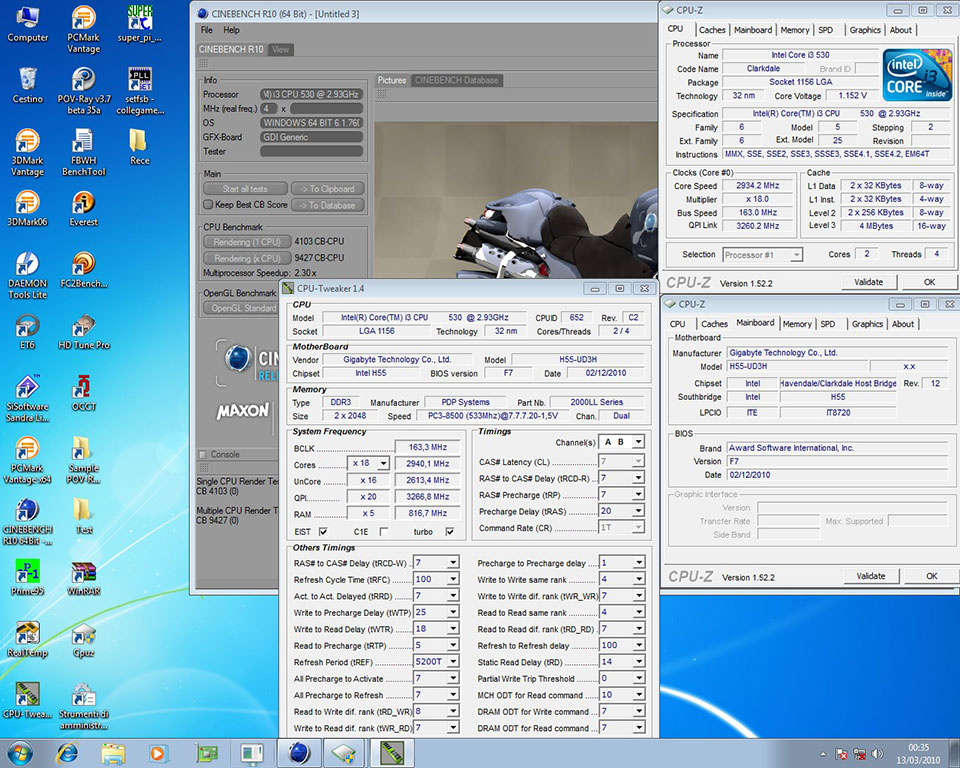Viewport: 960px width, 768px height.
Task: Click the Core Voltage value 1.152 V
Action: tap(852, 96)
